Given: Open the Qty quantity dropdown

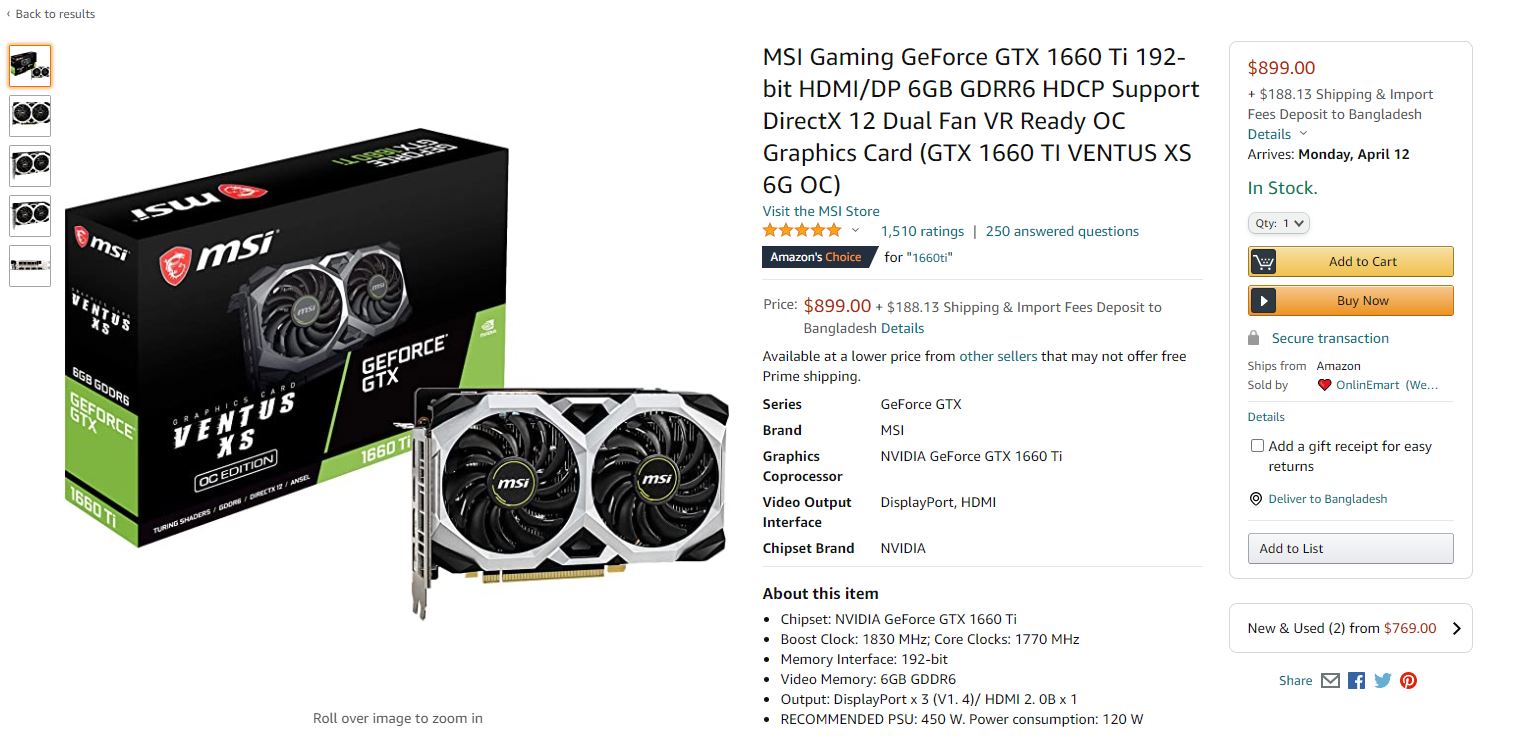Looking at the screenshot, I should point(1278,224).
